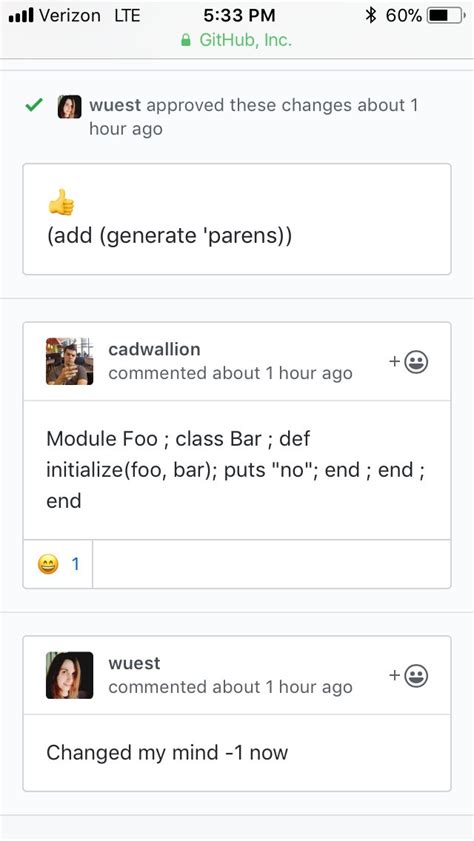This screenshot has width=474, height=841.
Task: Add reaction to cadwallion's comment
Action: pyautogui.click(x=409, y=362)
